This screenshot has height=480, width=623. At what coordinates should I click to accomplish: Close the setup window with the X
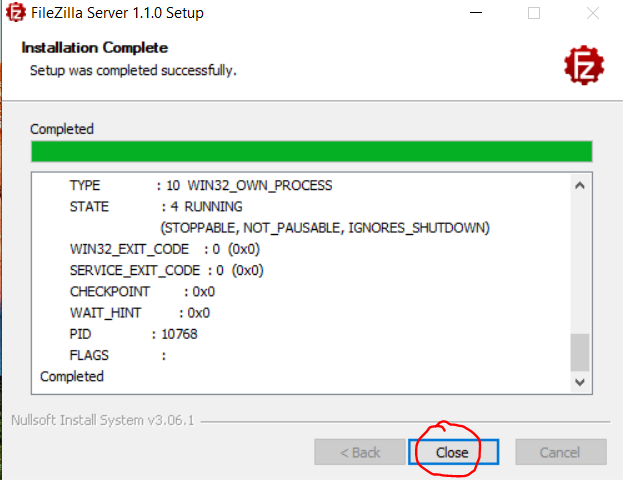pos(593,13)
